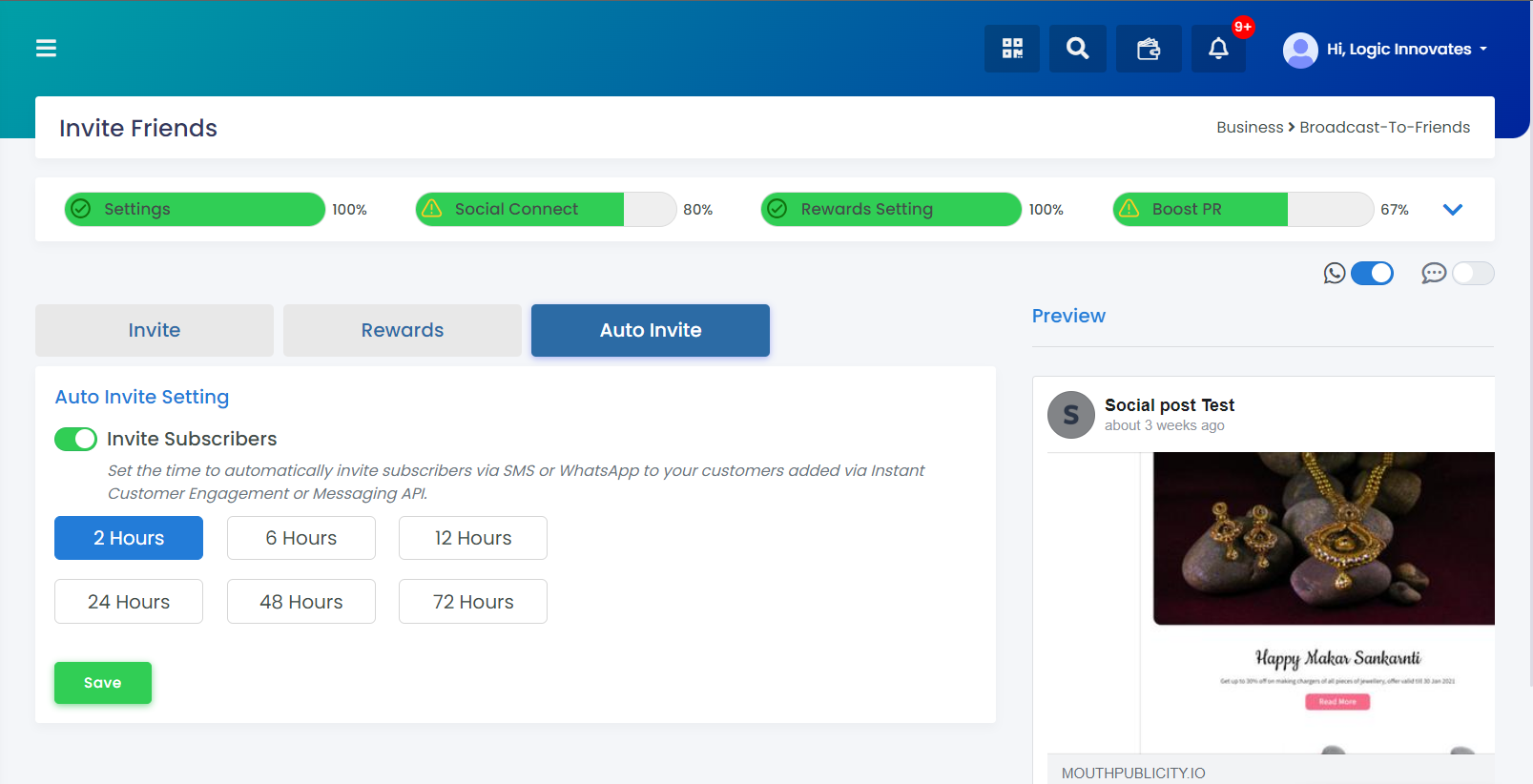Click the Read More button in preview
Image resolution: width=1533 pixels, height=784 pixels.
point(1337,702)
